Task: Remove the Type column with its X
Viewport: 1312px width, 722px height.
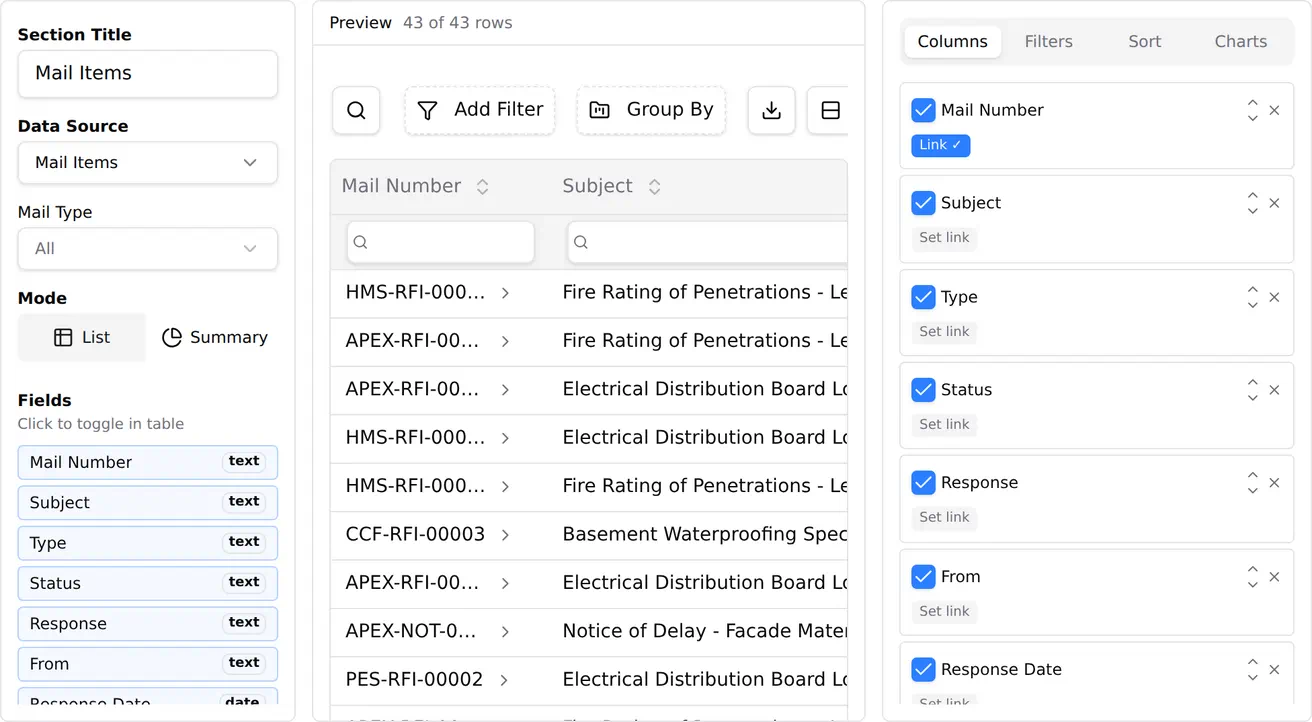Action: tap(1274, 297)
